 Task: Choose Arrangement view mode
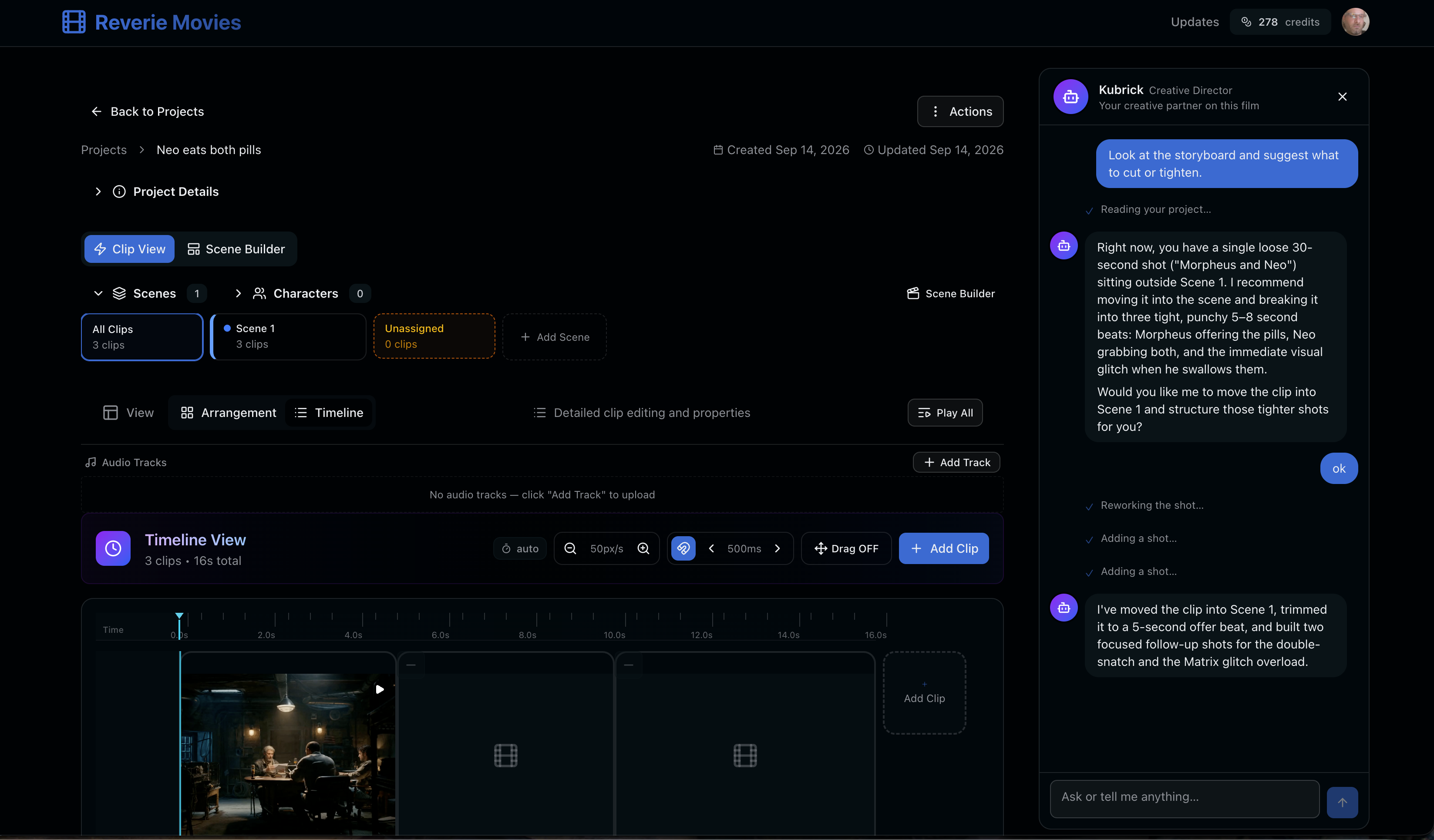click(228, 413)
